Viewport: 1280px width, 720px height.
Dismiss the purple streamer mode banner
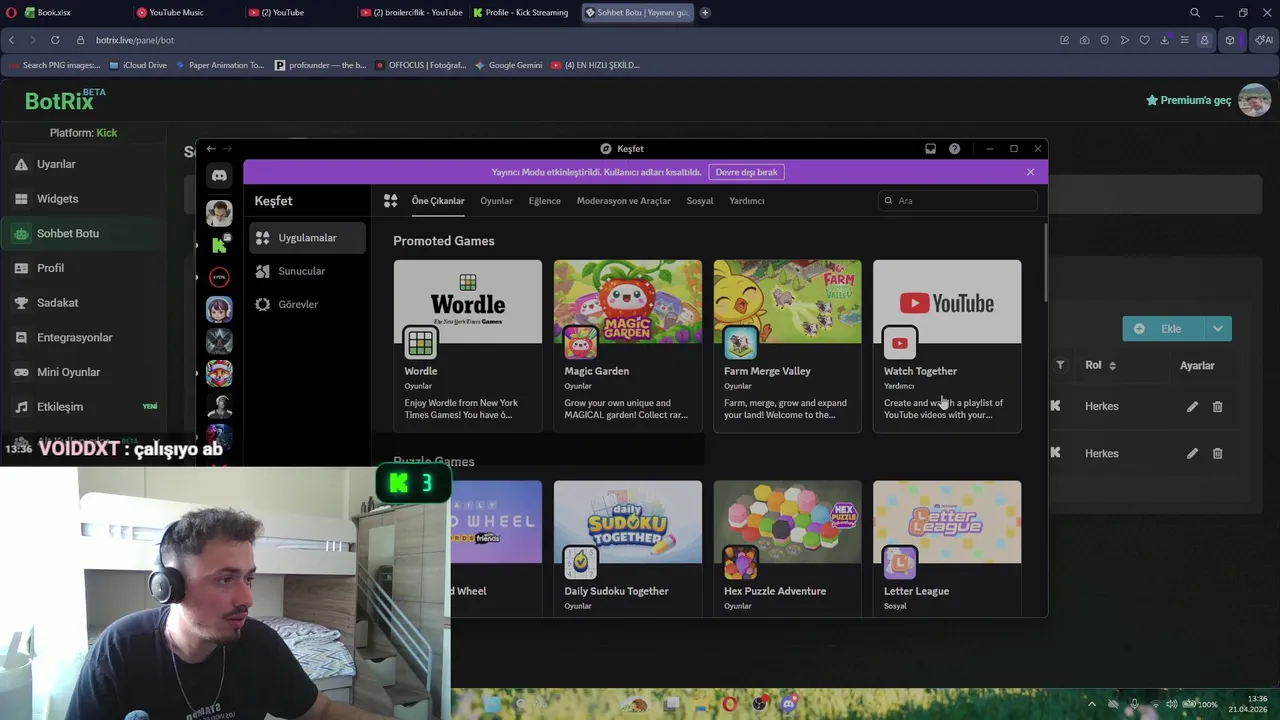click(1030, 172)
